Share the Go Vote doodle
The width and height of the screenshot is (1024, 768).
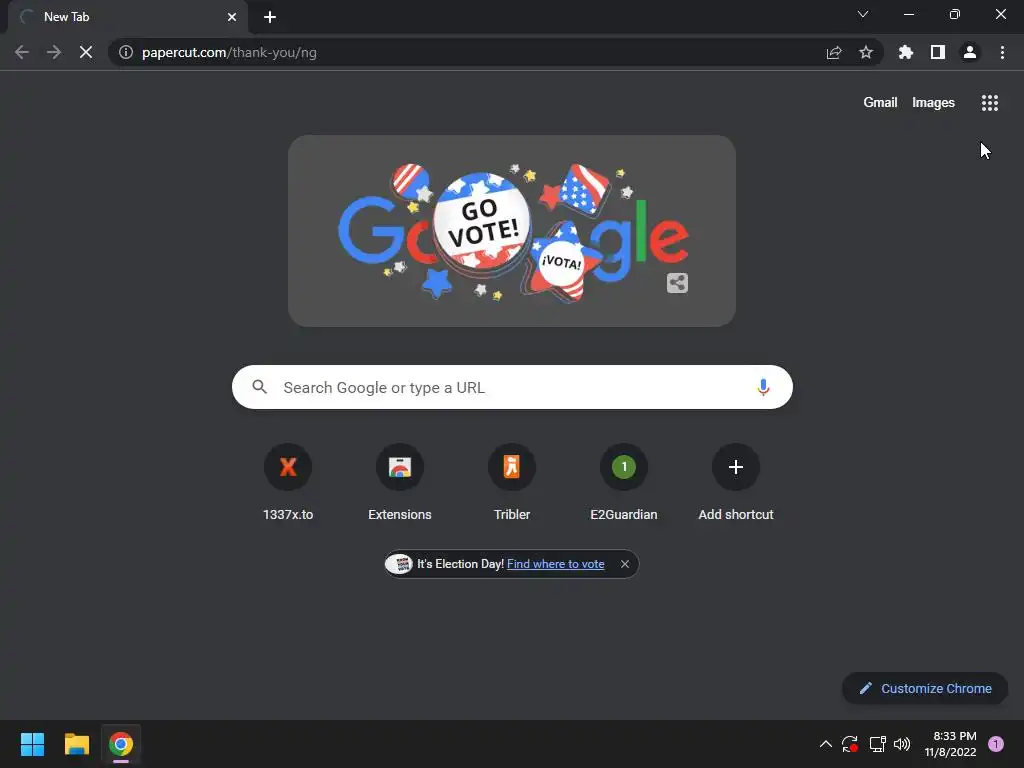click(x=677, y=283)
